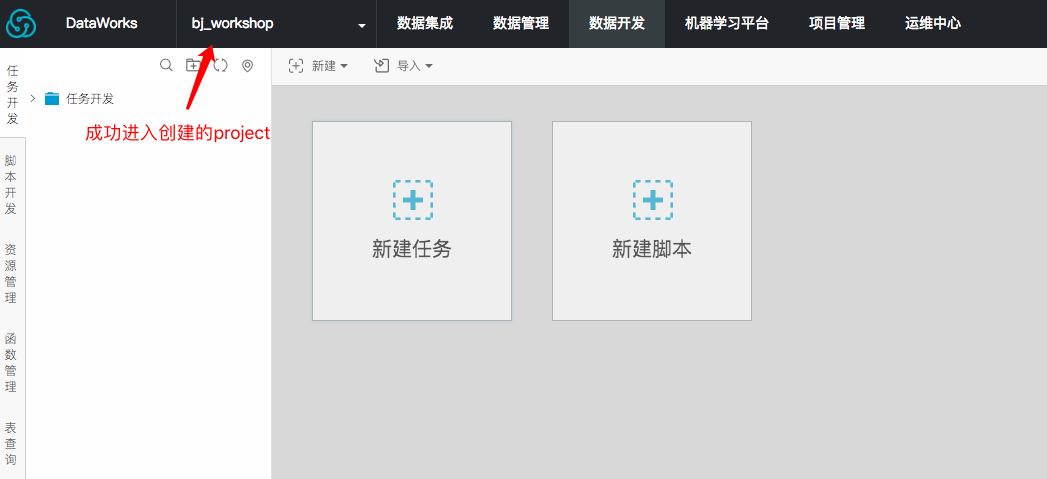Click the new folder icon in sidebar

pos(193,65)
